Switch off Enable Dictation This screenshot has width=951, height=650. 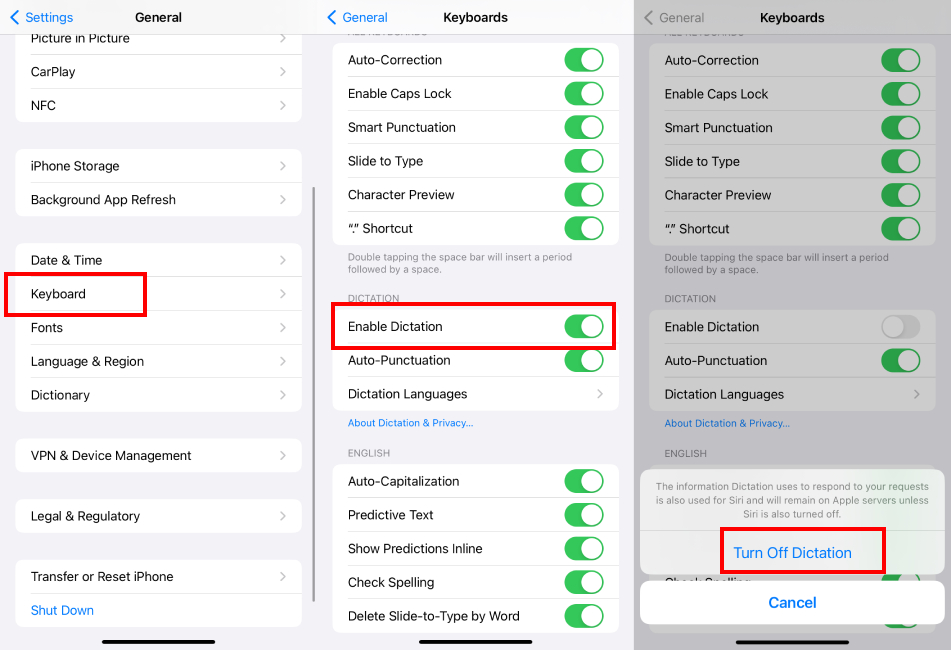(584, 327)
